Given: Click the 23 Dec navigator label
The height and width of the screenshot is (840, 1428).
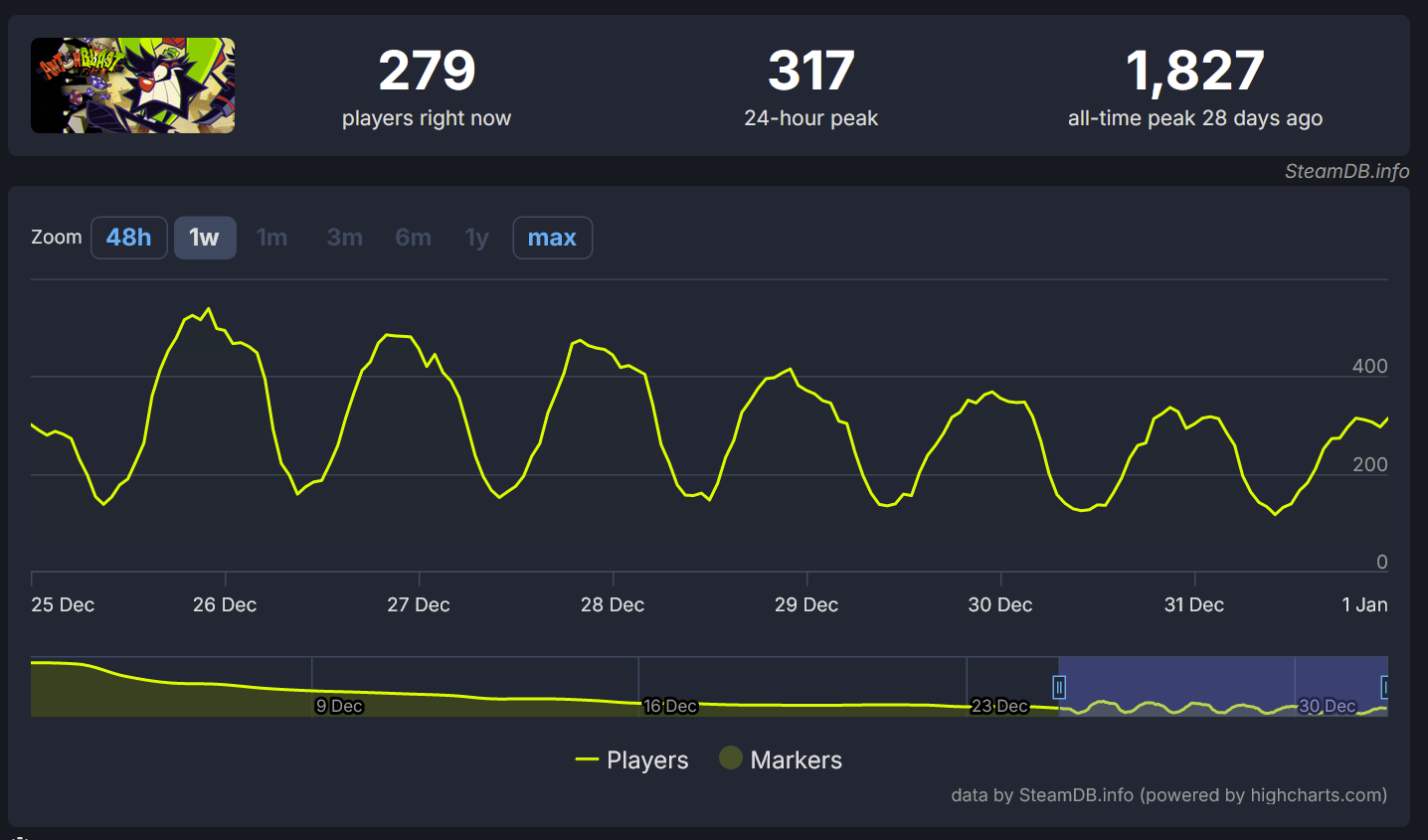Looking at the screenshot, I should pos(999,706).
